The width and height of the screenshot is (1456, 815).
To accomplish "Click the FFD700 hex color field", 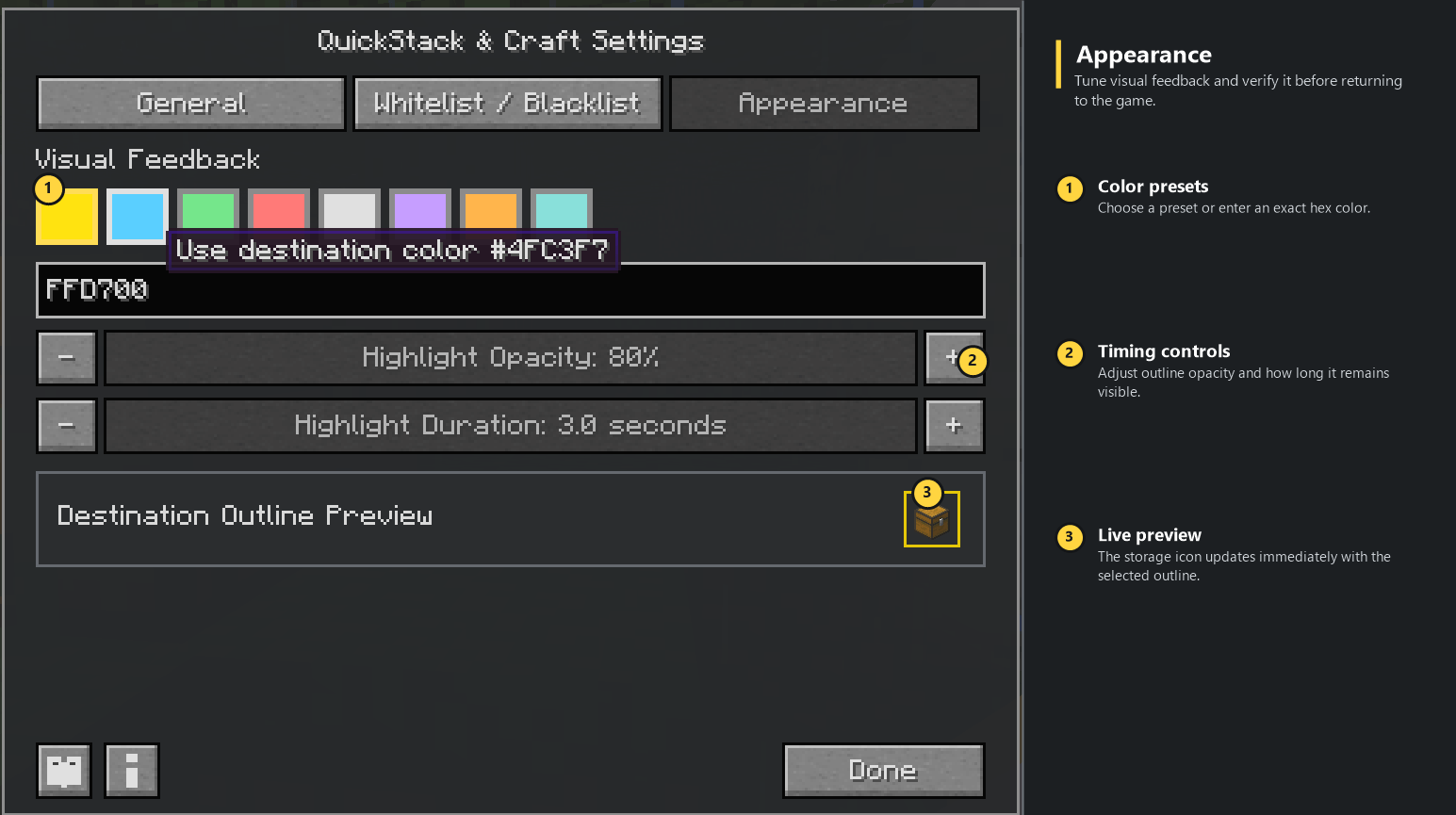I will pyautogui.click(x=511, y=290).
